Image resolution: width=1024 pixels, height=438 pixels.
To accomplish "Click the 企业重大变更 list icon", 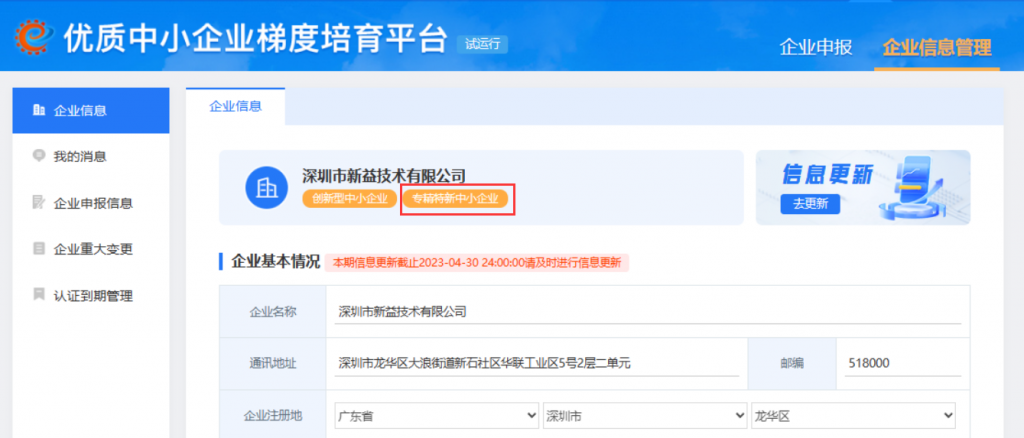I will coord(39,249).
